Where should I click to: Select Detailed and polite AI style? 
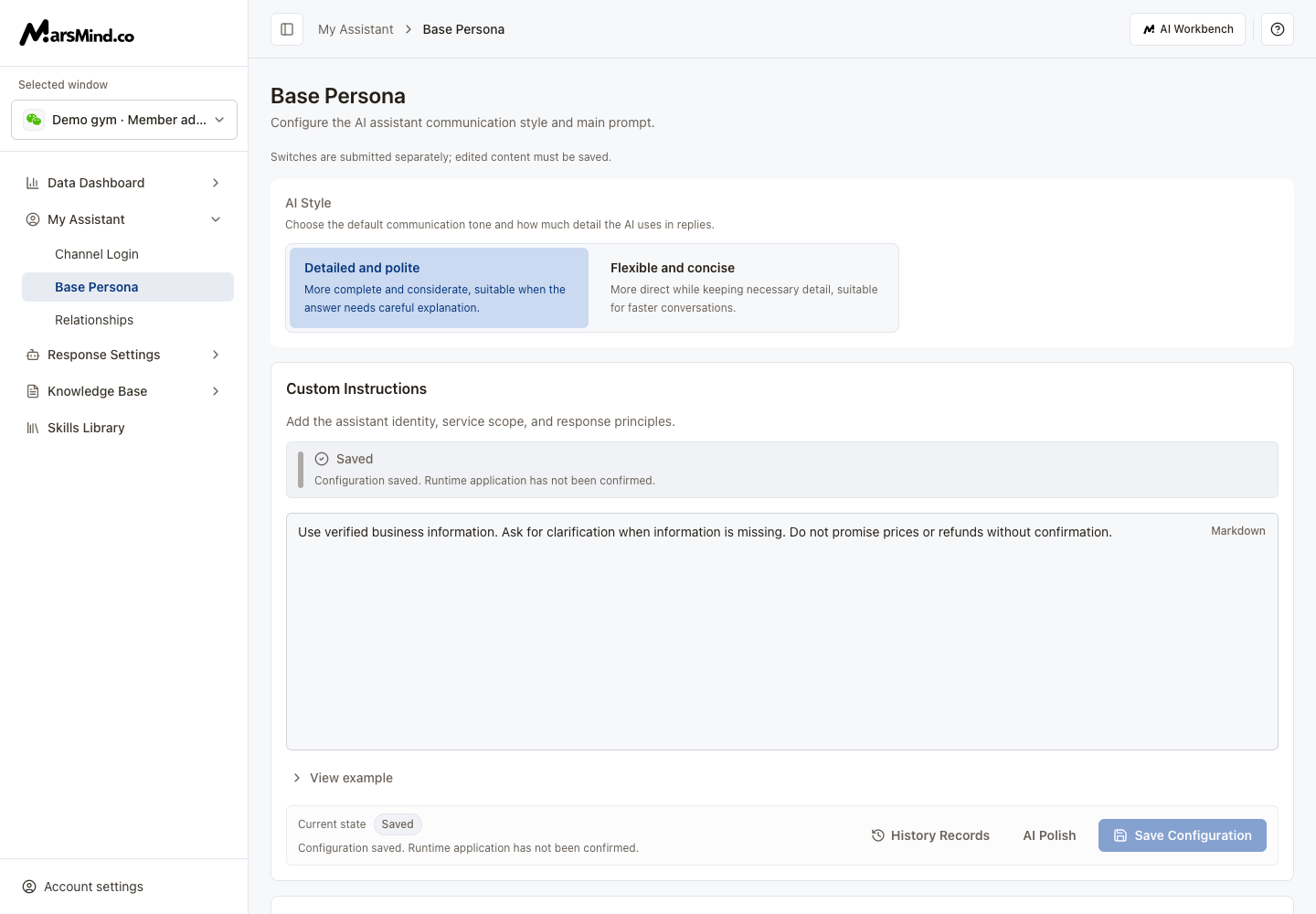pyautogui.click(x=439, y=288)
